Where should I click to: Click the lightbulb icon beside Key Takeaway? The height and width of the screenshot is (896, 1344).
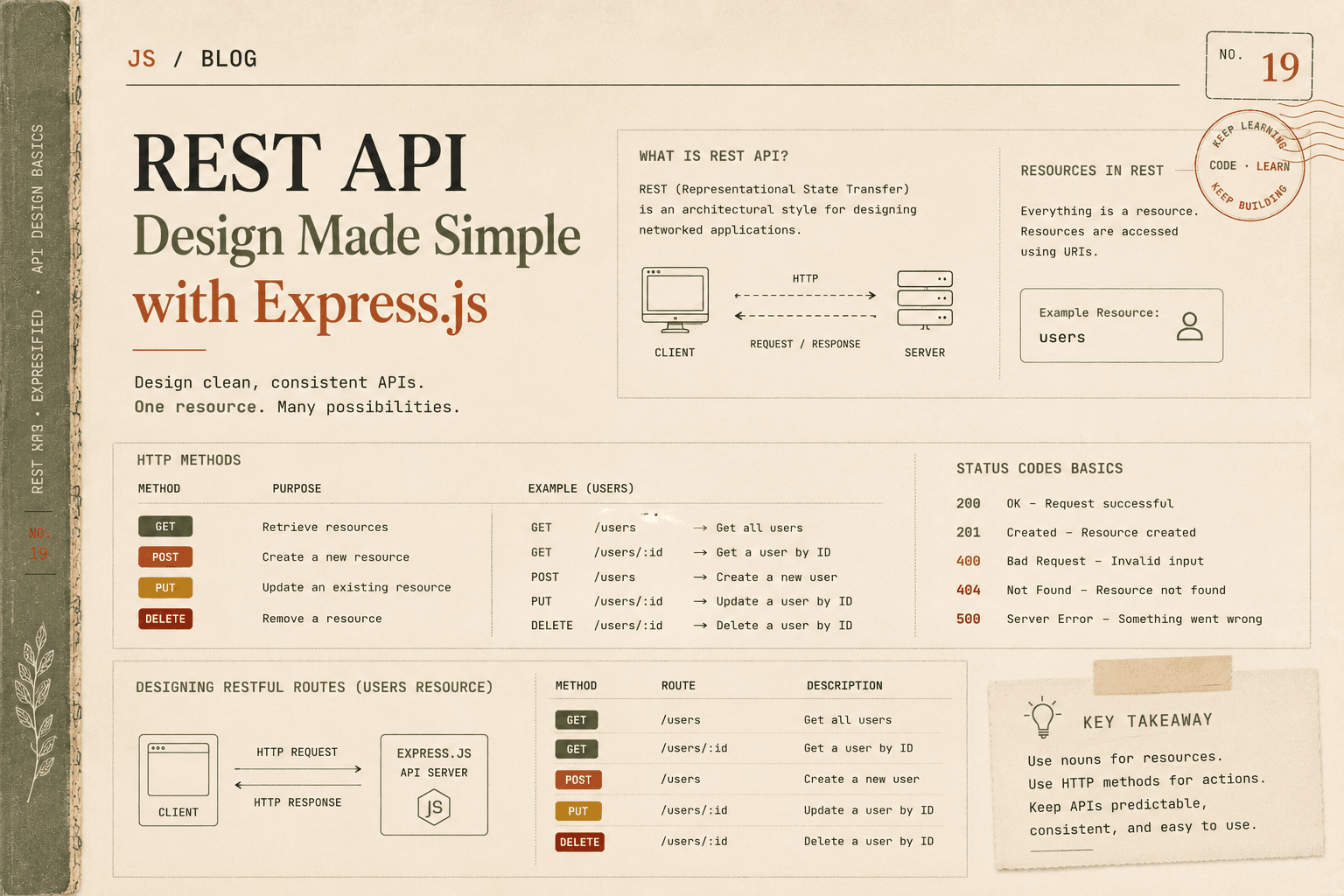1042,717
